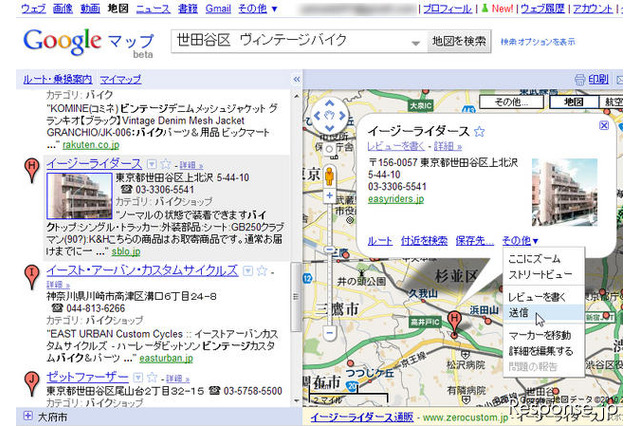Click the red marker J in results list
Screen dimensions: 640x426
[x=31, y=384]
